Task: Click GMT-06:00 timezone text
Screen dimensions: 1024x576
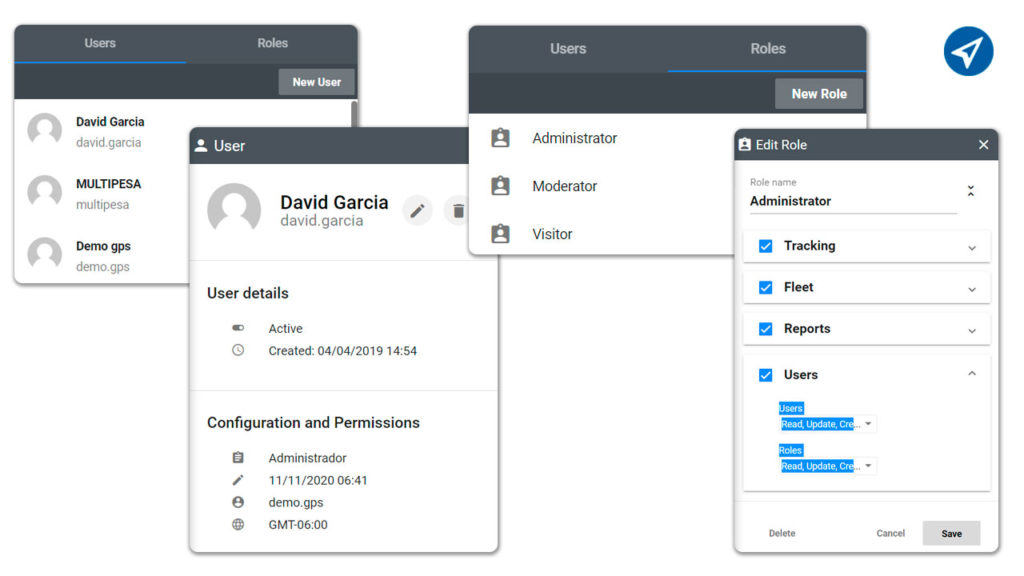Action: [x=298, y=524]
